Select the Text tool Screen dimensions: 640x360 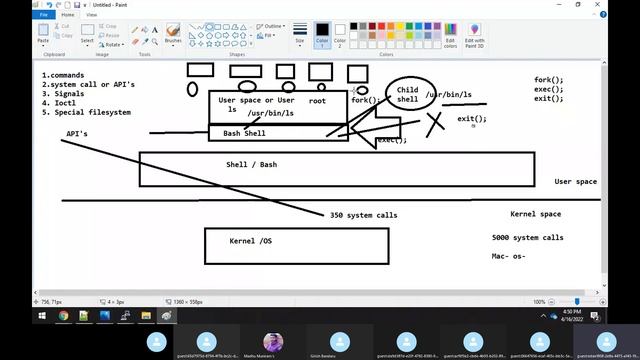(x=155, y=30)
